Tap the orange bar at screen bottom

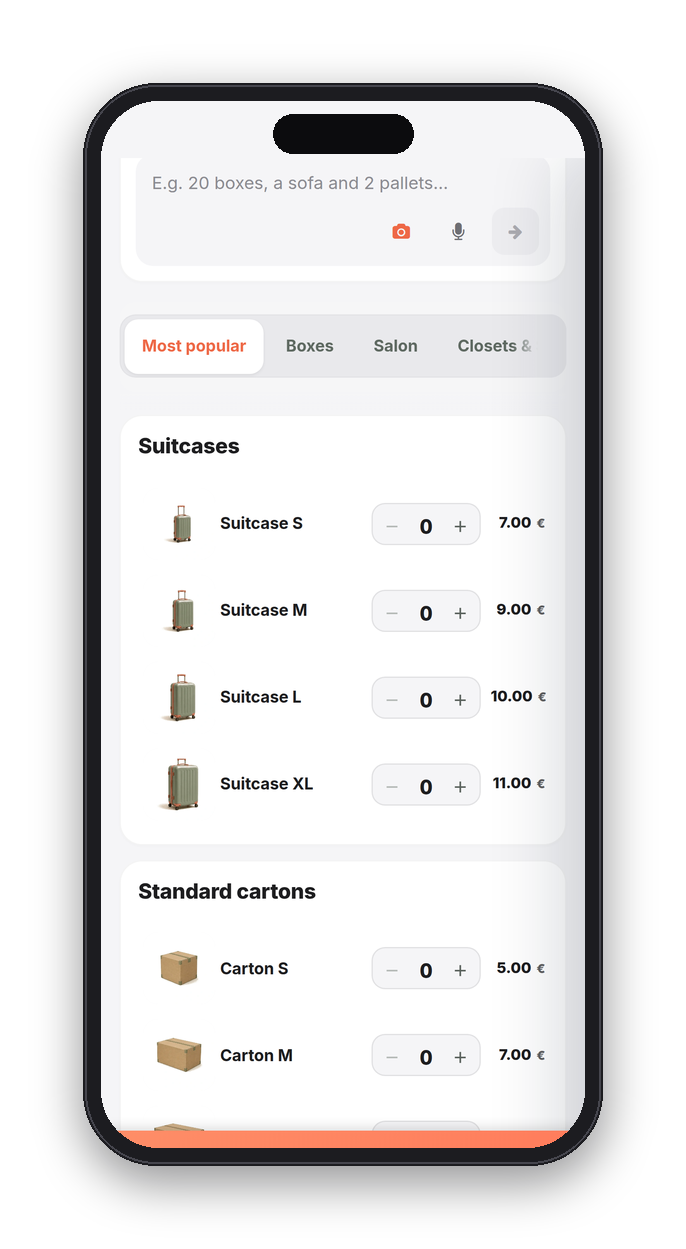[x=343, y=1139]
